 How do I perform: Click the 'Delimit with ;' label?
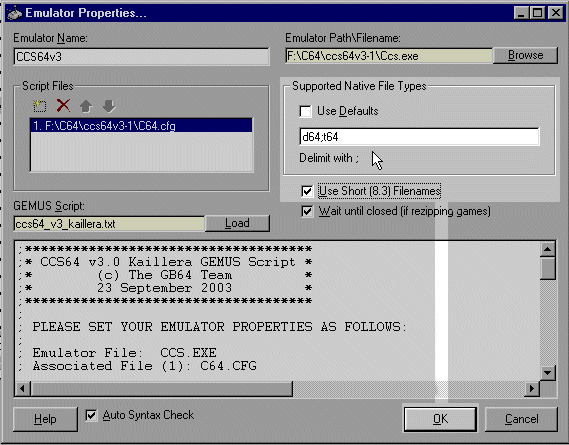(x=329, y=158)
